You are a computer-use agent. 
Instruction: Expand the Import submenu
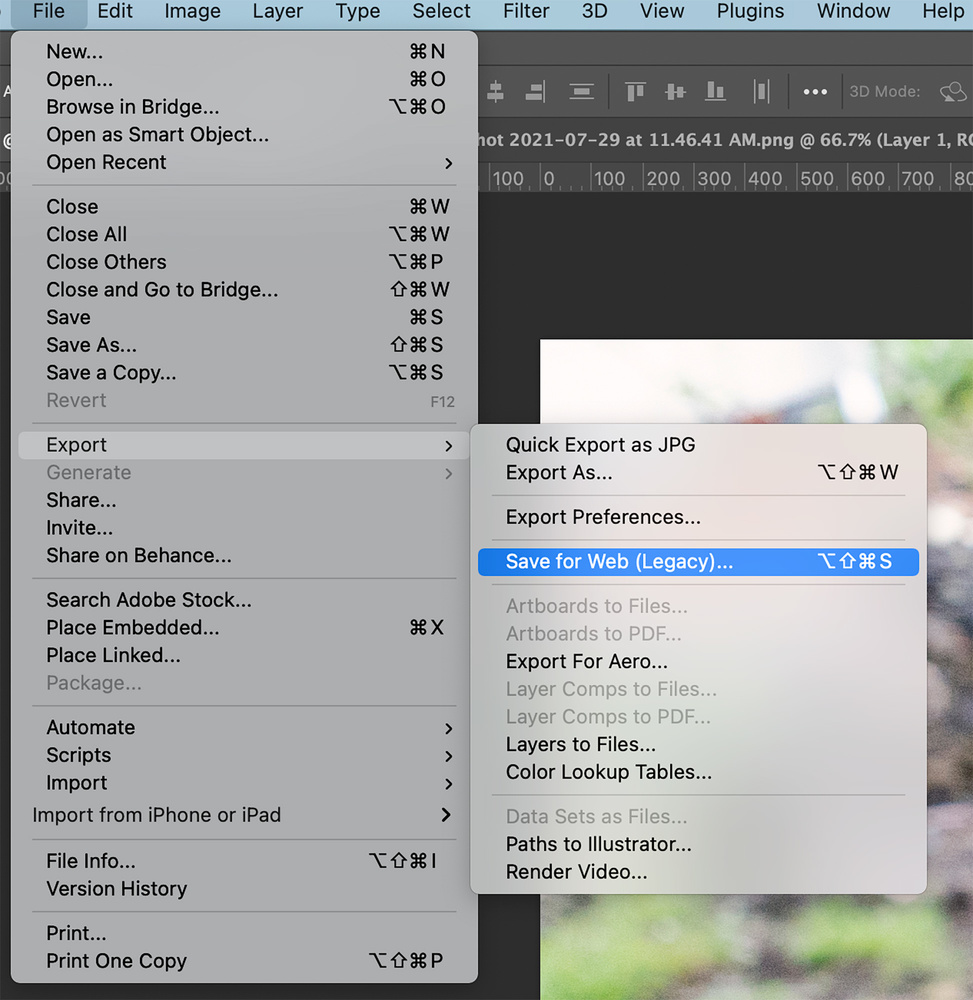[x=448, y=783]
